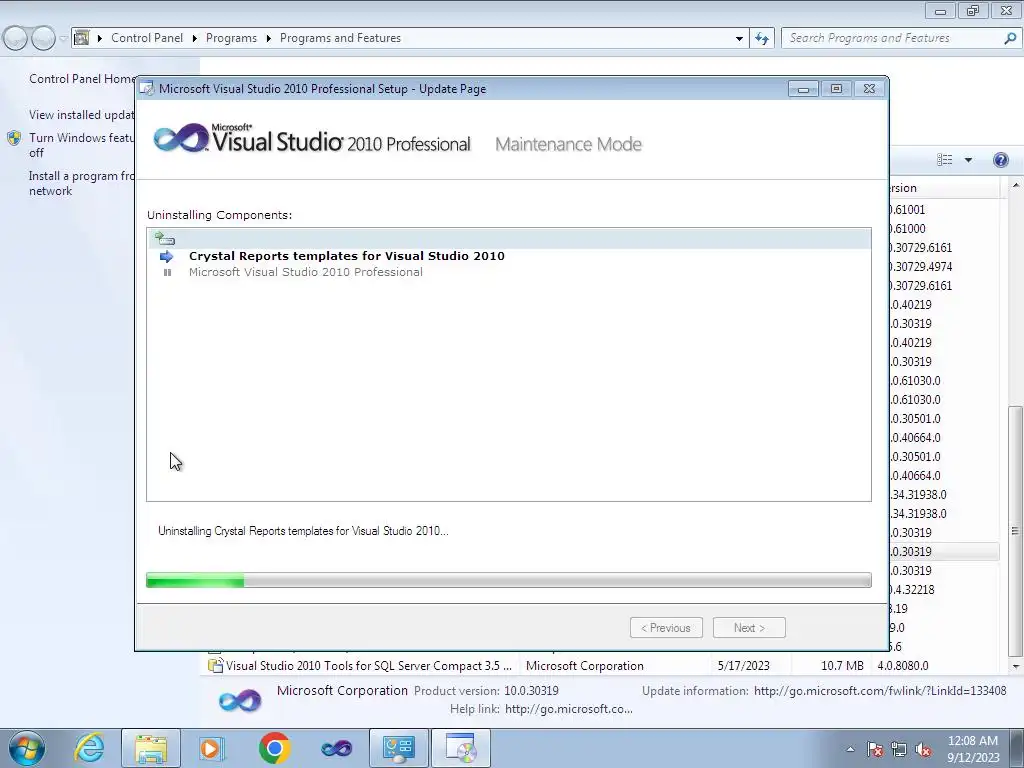Open Visual Studio infinity icon on taskbar
1024x768 pixels.
(336, 748)
